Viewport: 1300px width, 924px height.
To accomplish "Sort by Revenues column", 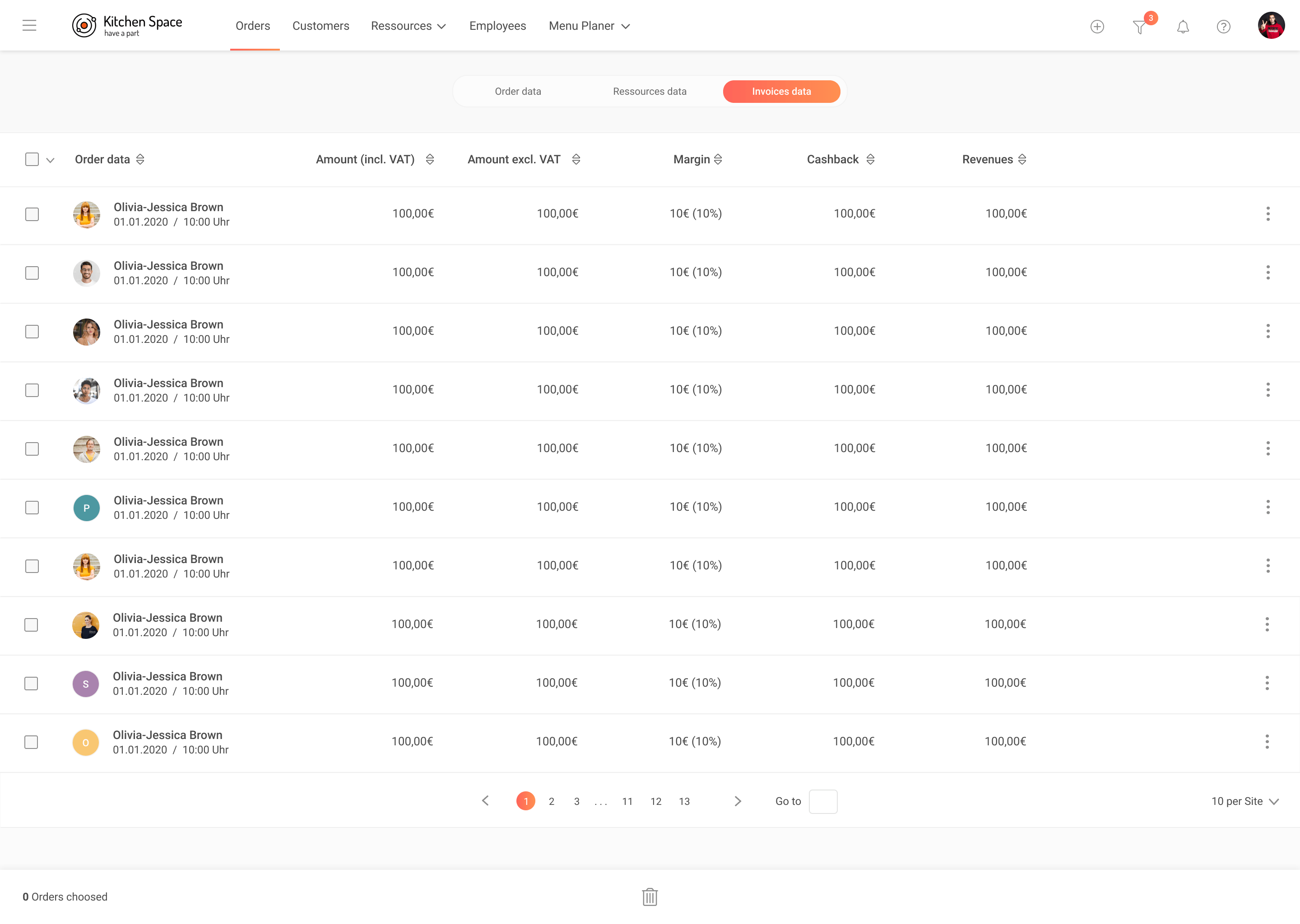I will click(1022, 159).
